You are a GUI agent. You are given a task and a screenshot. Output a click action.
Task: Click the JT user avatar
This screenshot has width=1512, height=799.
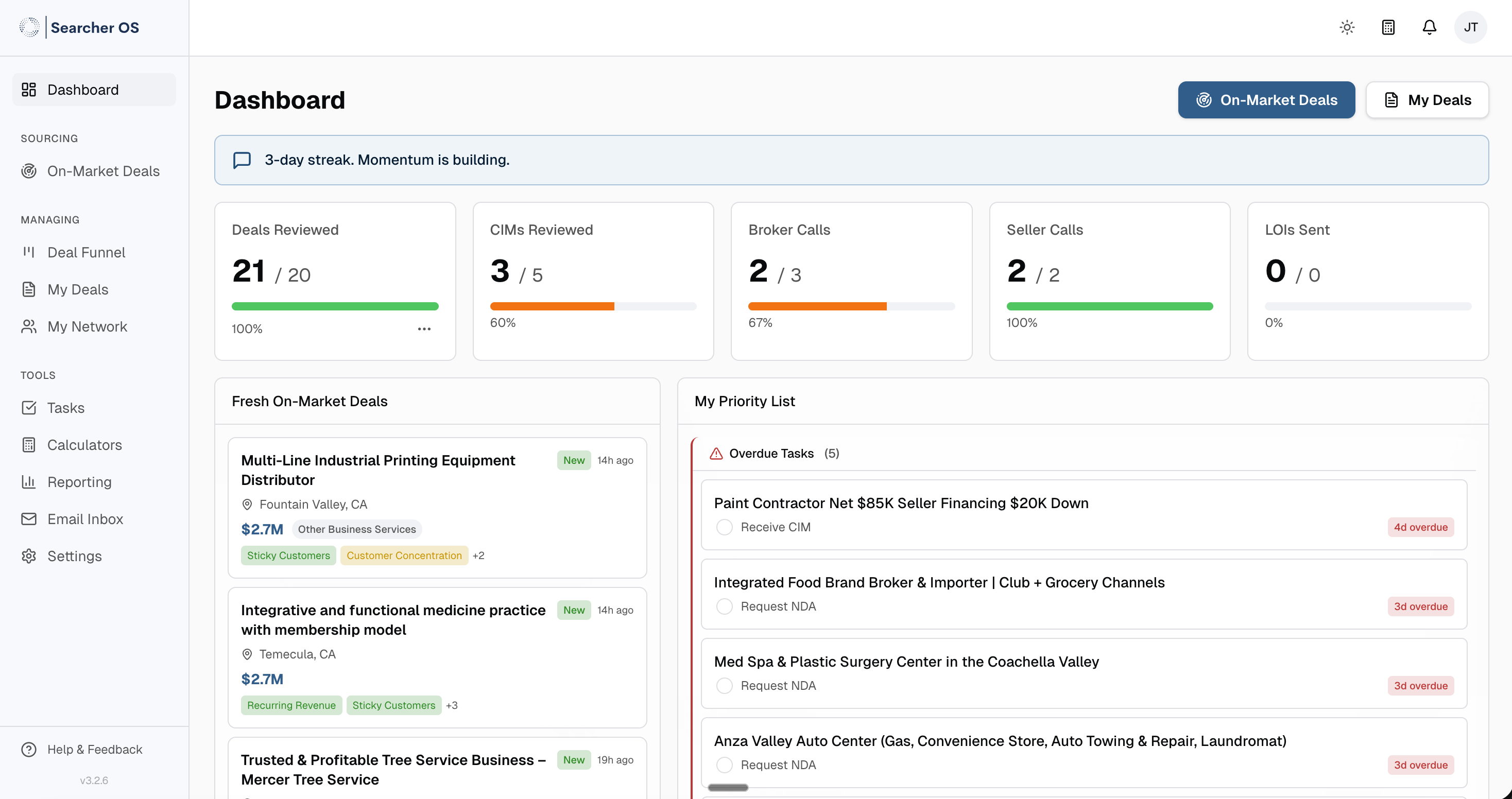click(1470, 28)
